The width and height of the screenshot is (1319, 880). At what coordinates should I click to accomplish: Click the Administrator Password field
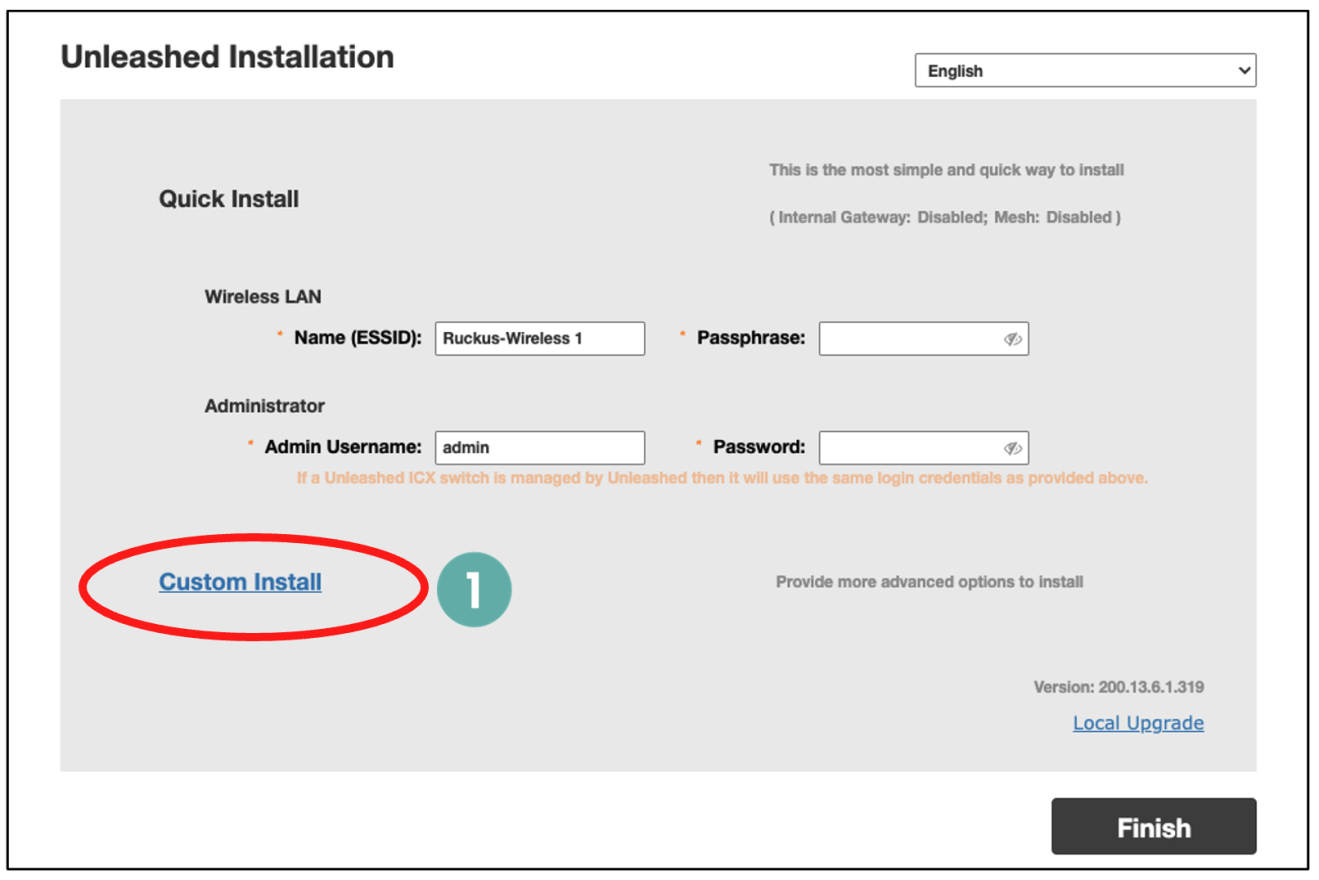pos(923,448)
